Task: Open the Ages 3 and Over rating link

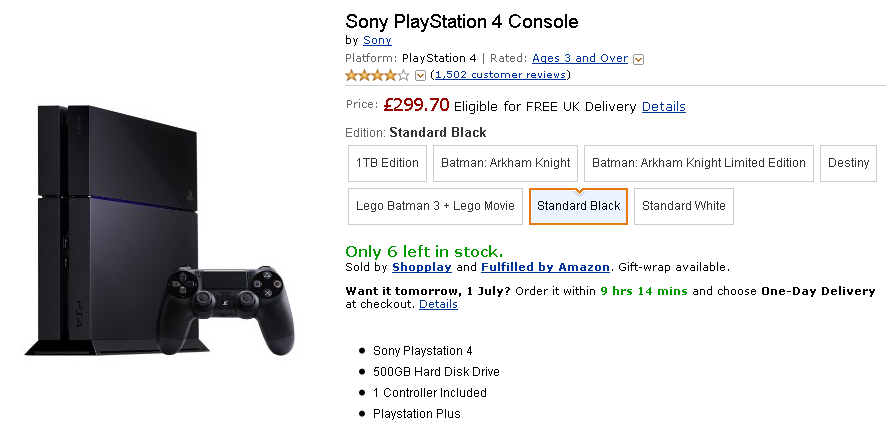Action: coord(580,58)
